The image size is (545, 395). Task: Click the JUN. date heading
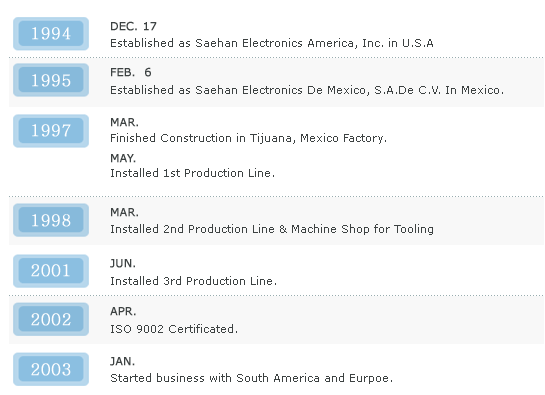coord(123,264)
